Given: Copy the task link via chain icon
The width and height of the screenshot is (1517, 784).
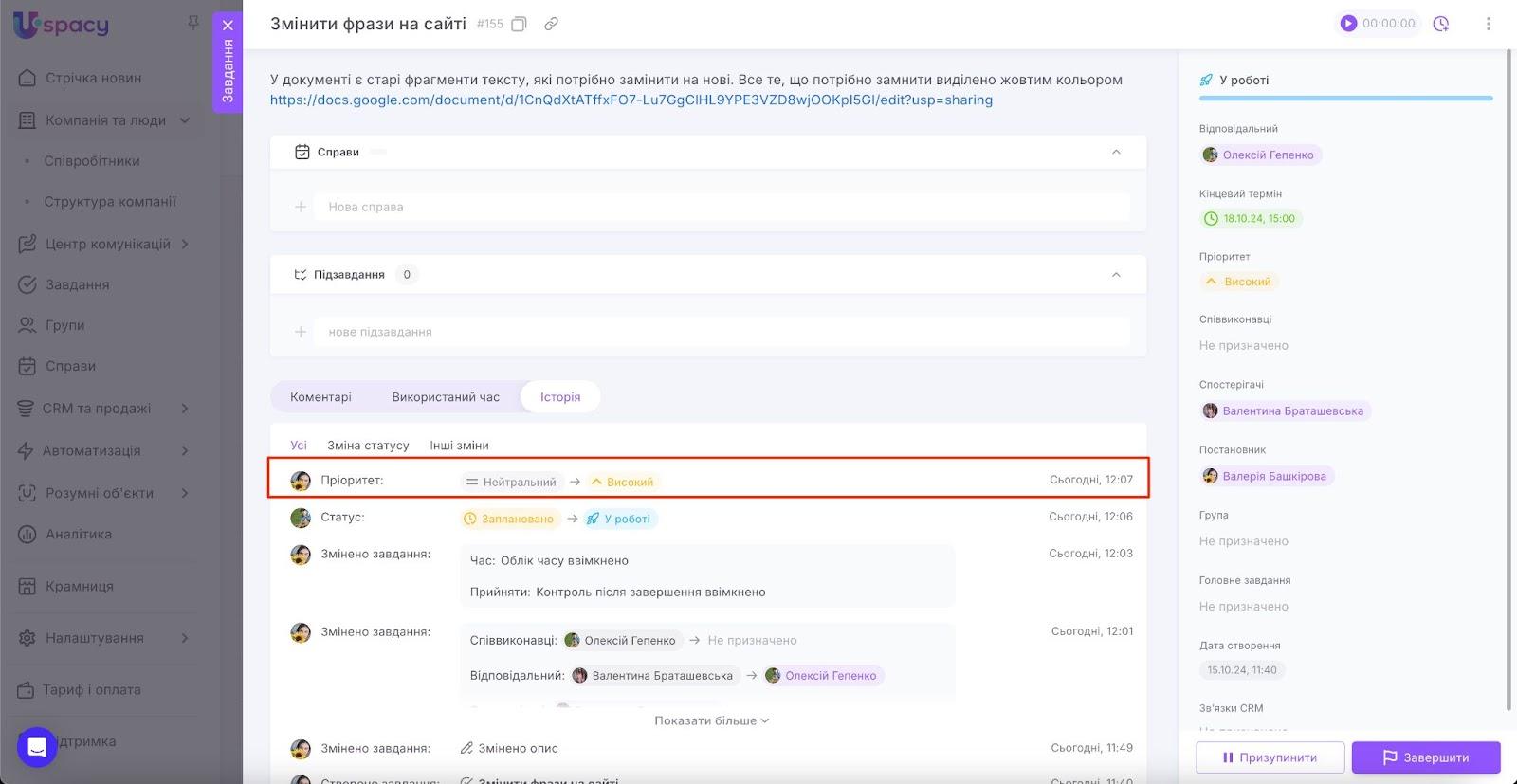Looking at the screenshot, I should [551, 24].
